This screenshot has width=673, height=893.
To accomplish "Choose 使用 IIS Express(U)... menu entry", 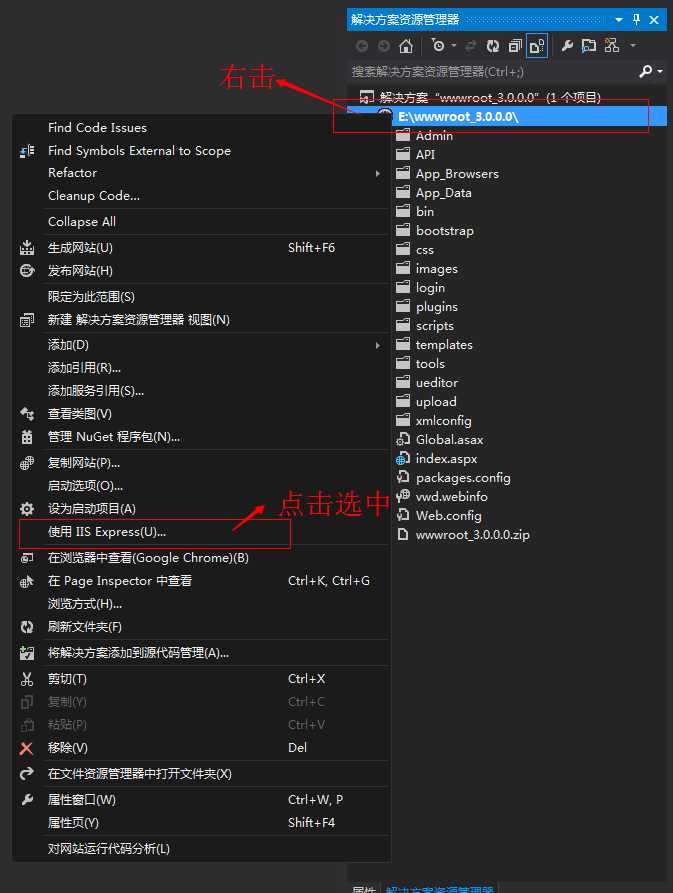I will 107,532.
